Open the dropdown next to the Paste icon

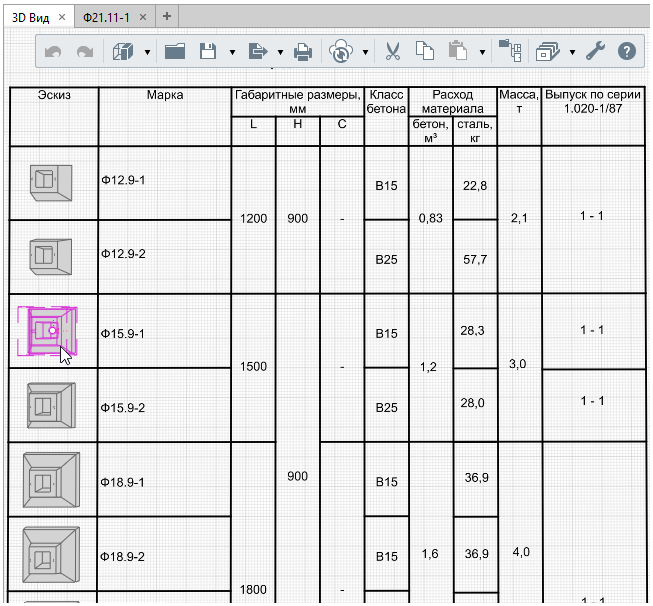(483, 52)
